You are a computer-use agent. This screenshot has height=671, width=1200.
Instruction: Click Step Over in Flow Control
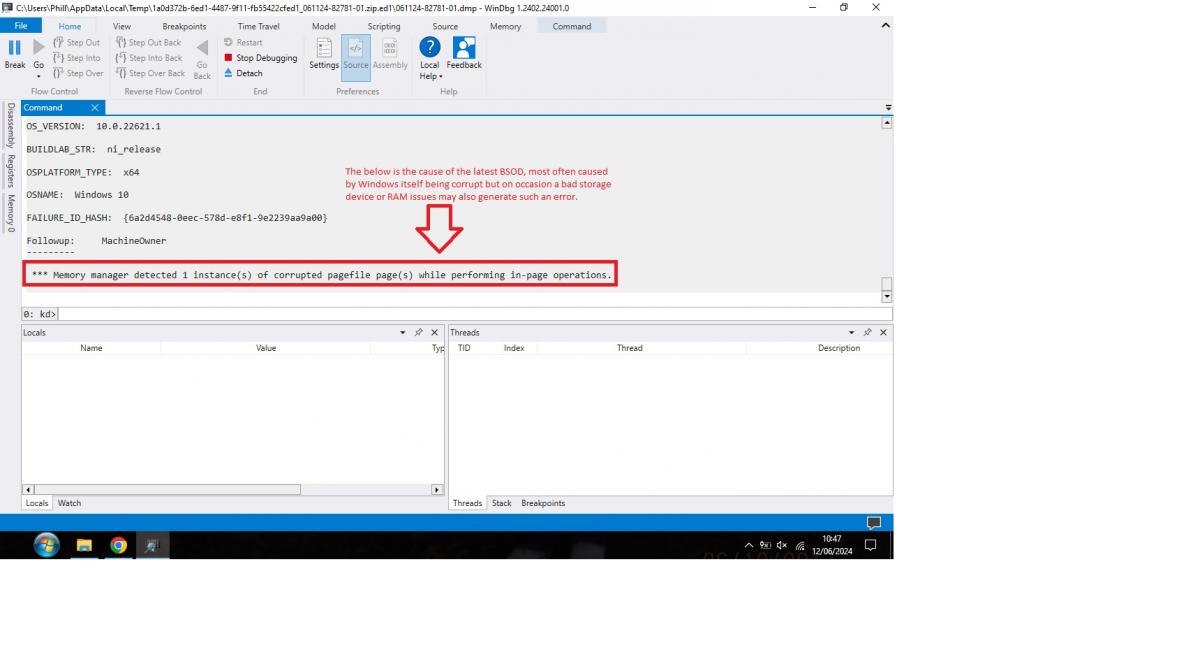pos(78,73)
